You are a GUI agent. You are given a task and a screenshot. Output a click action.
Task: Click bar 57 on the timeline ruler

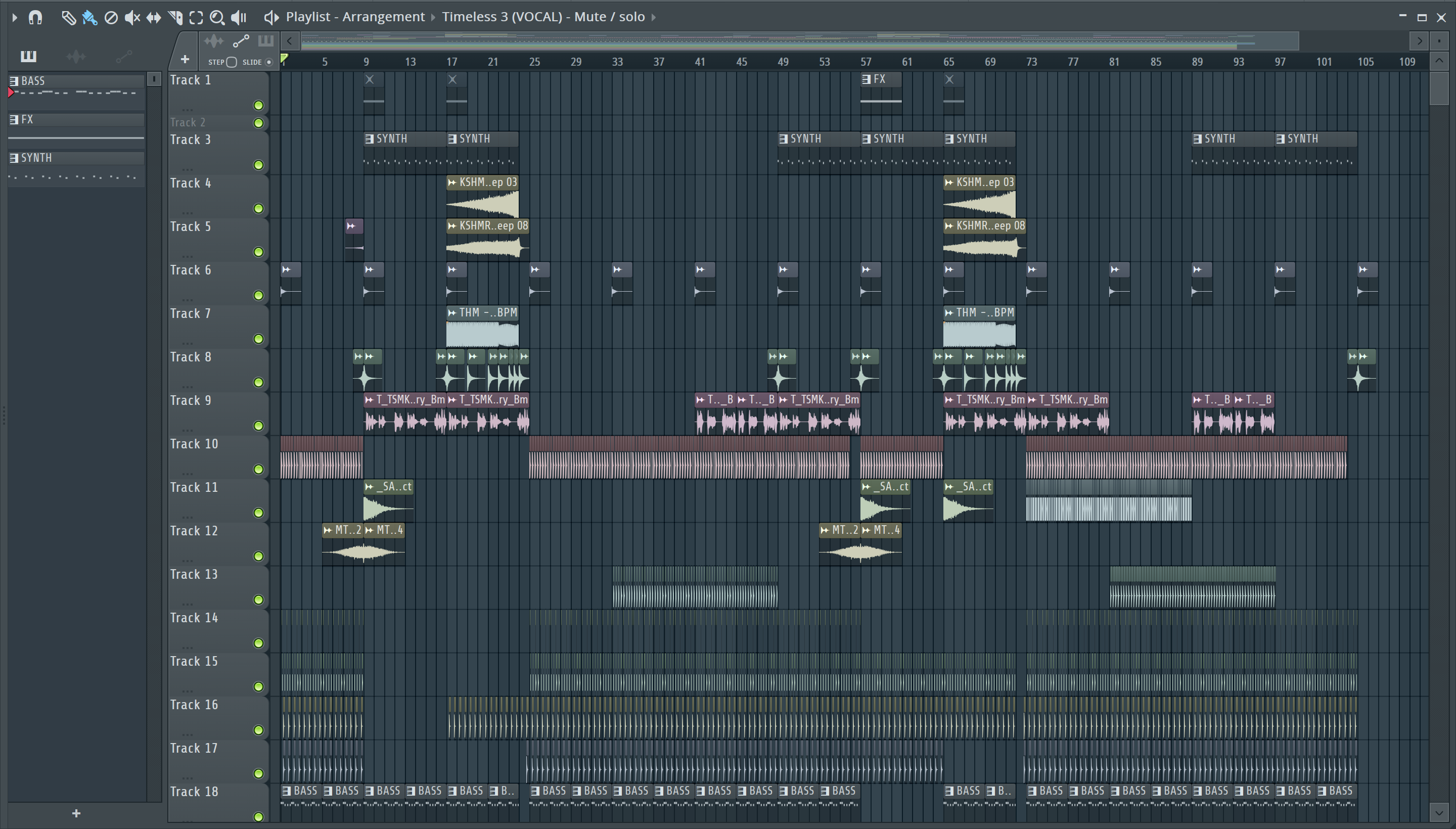pos(866,62)
